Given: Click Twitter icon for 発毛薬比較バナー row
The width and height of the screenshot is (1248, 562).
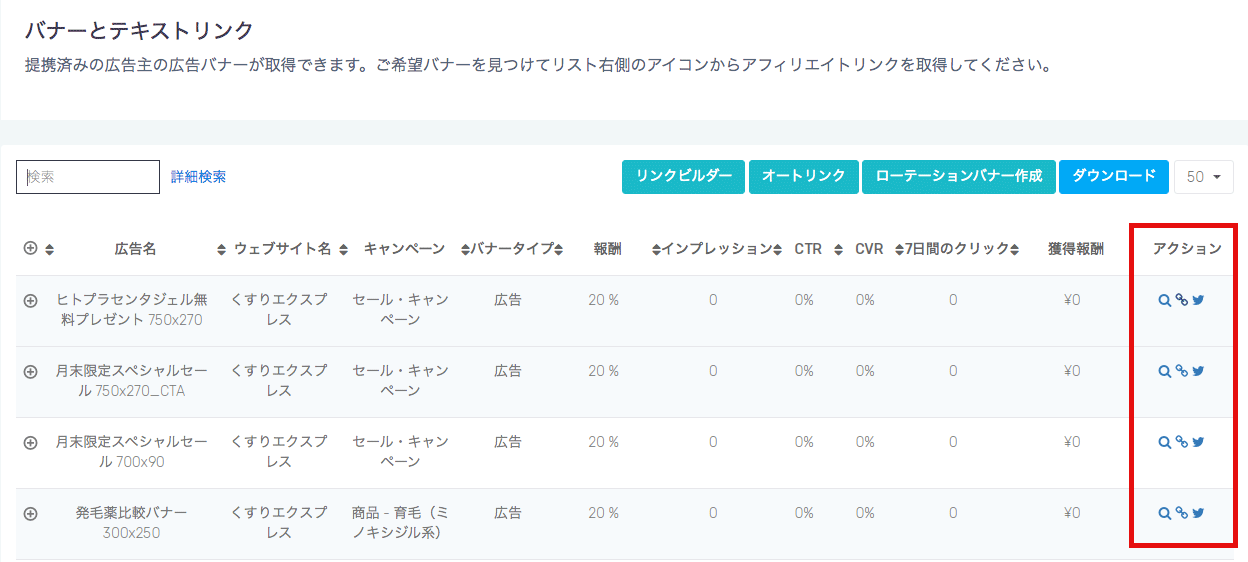Looking at the screenshot, I should pyautogui.click(x=1198, y=513).
